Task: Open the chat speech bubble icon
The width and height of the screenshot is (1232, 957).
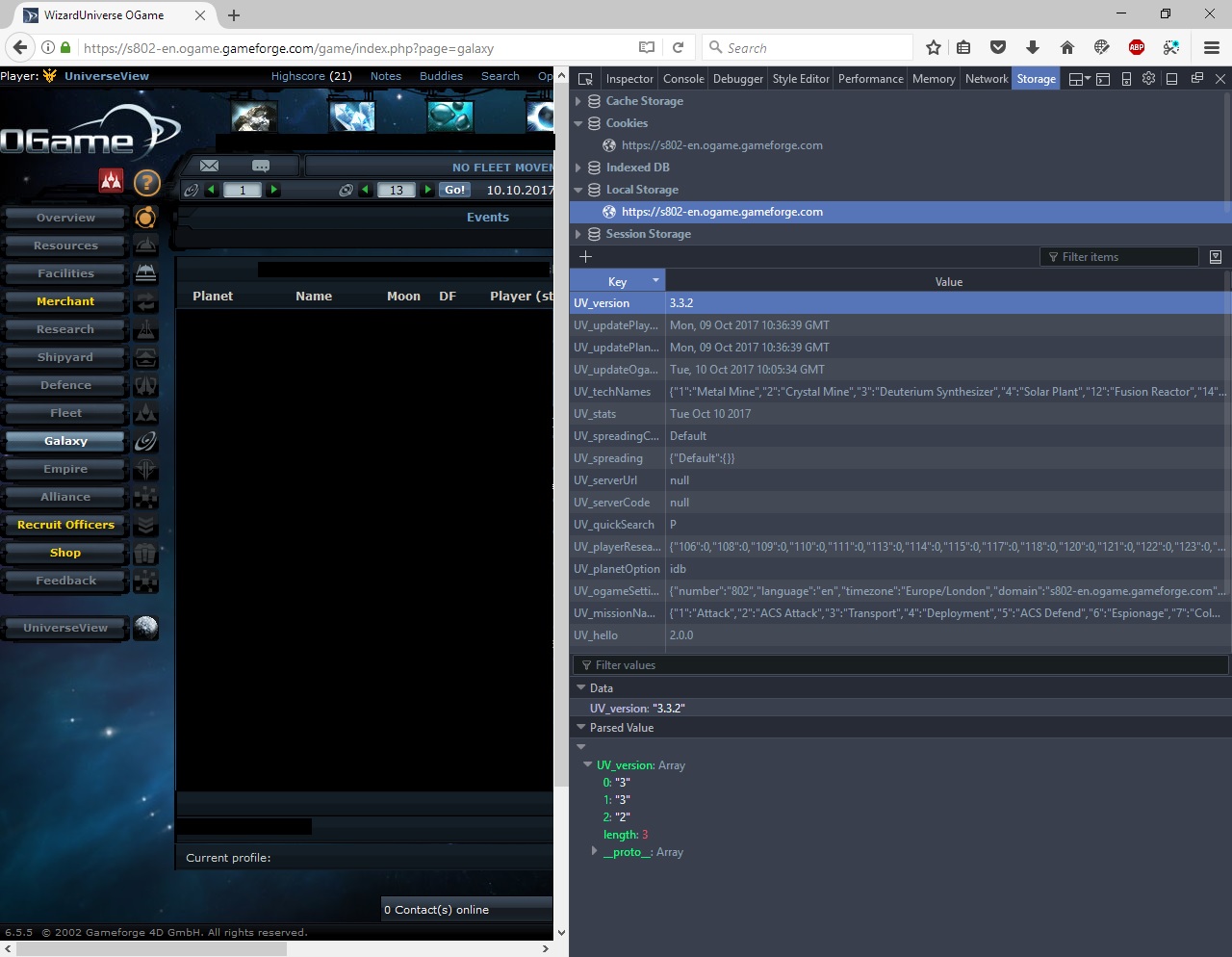Action: tap(261, 166)
